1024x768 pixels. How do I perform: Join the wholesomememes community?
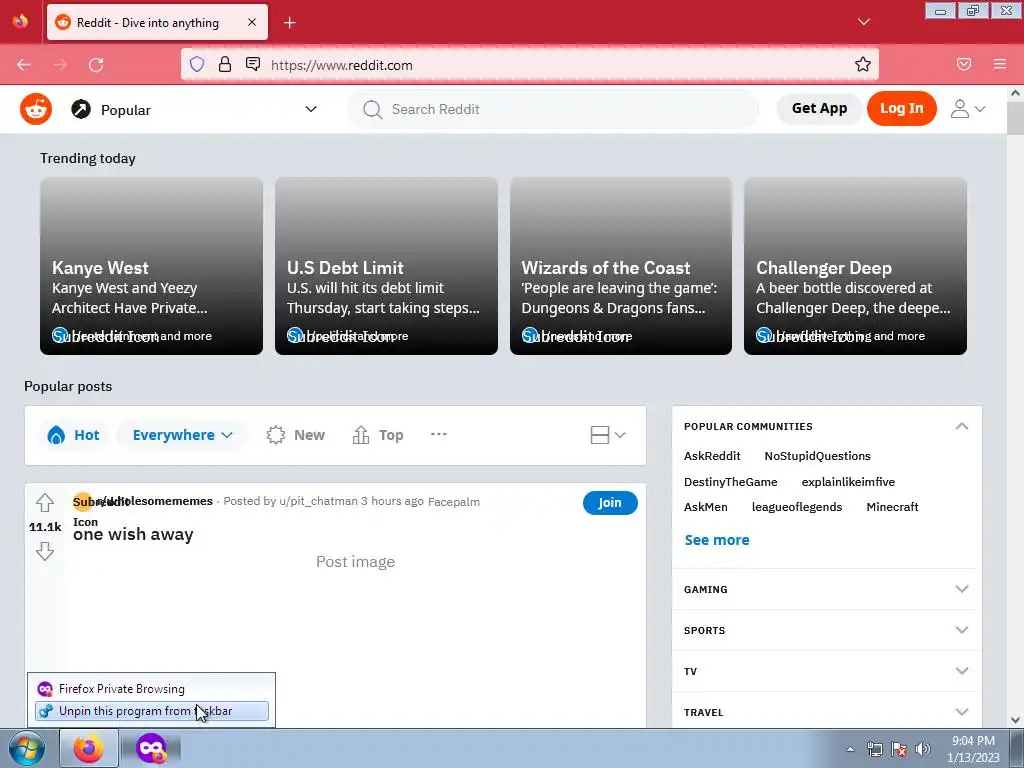click(x=609, y=502)
